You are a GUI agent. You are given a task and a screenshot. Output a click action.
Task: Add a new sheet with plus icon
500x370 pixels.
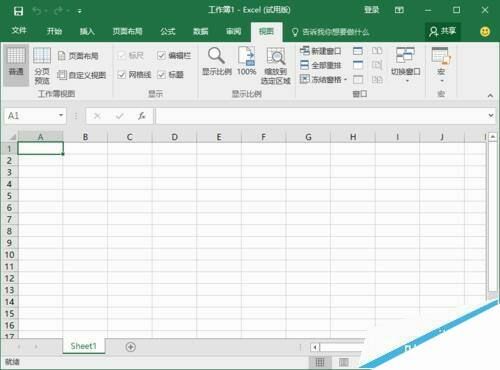pos(131,347)
